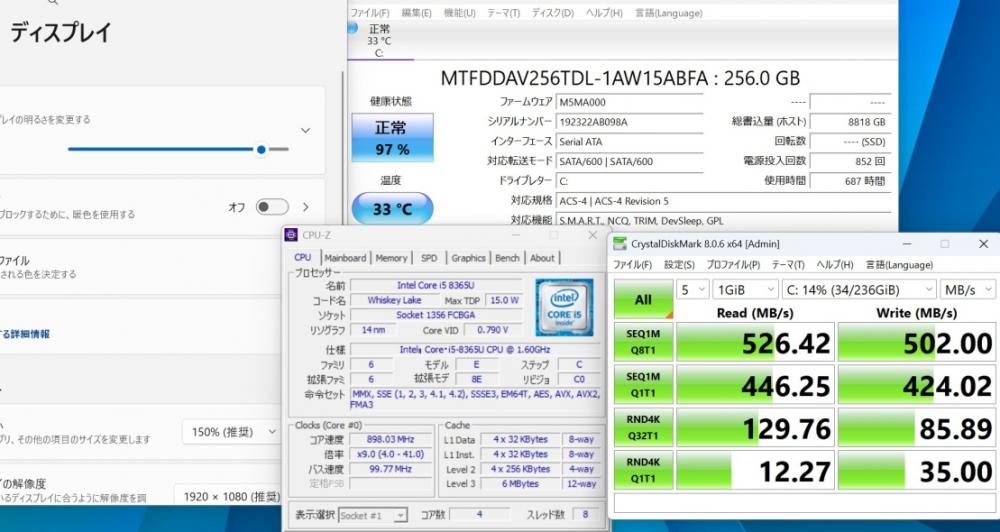Click the Intel Core i5 8365U name field
Image resolution: width=1000 pixels, height=532 pixels.
[436, 285]
